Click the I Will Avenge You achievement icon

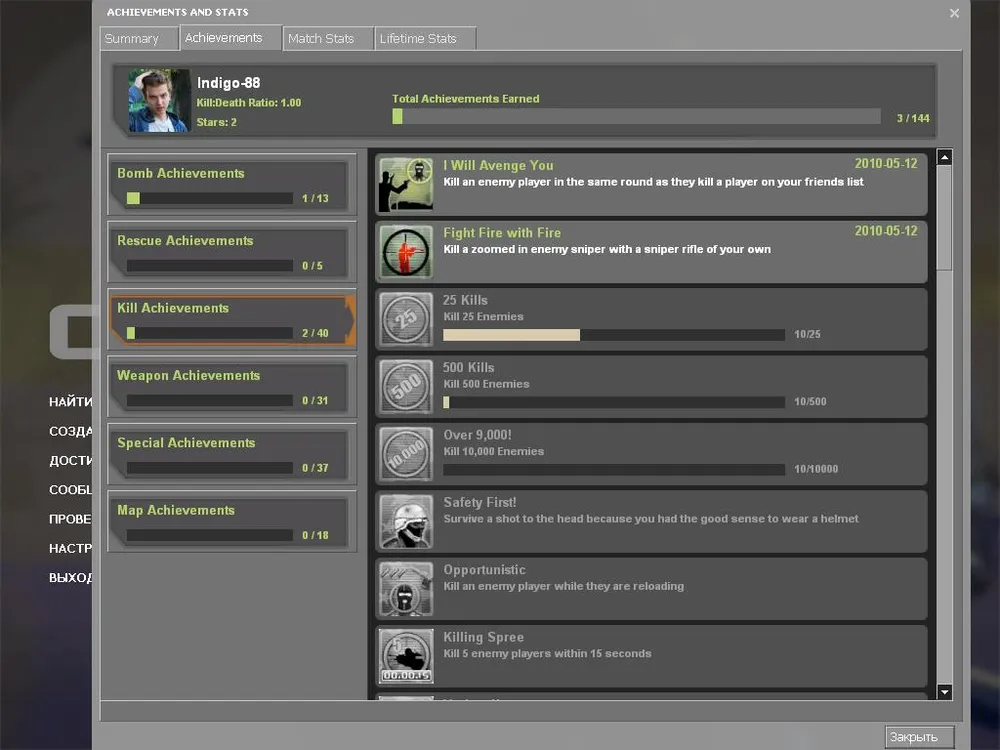[x=406, y=184]
